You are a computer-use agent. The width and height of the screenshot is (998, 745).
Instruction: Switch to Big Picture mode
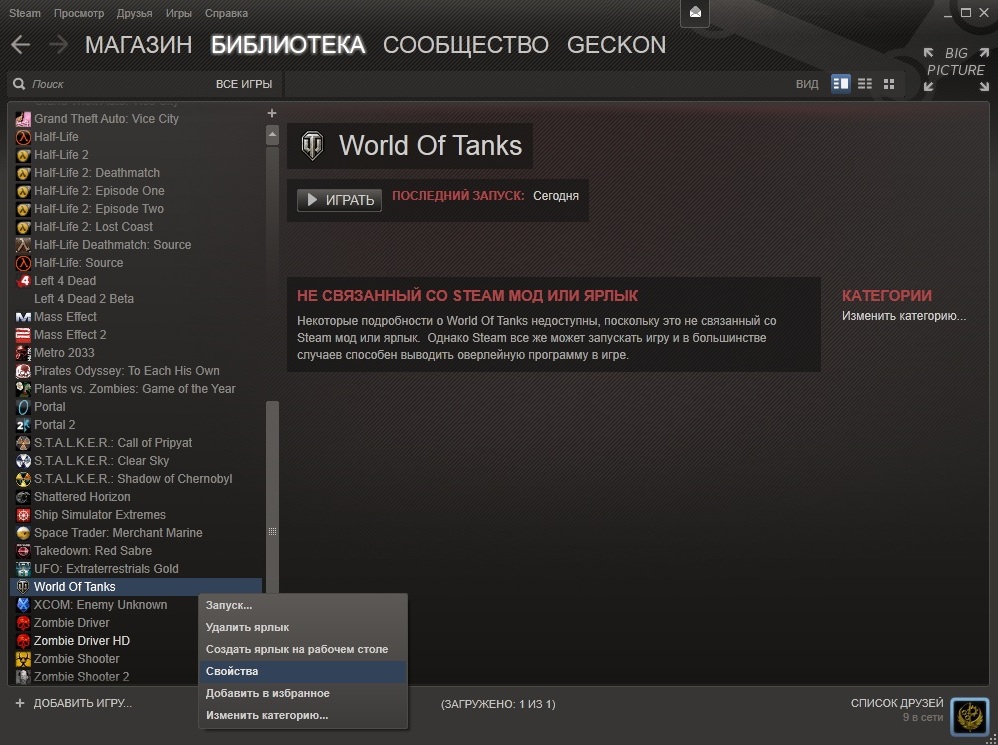click(x=956, y=69)
